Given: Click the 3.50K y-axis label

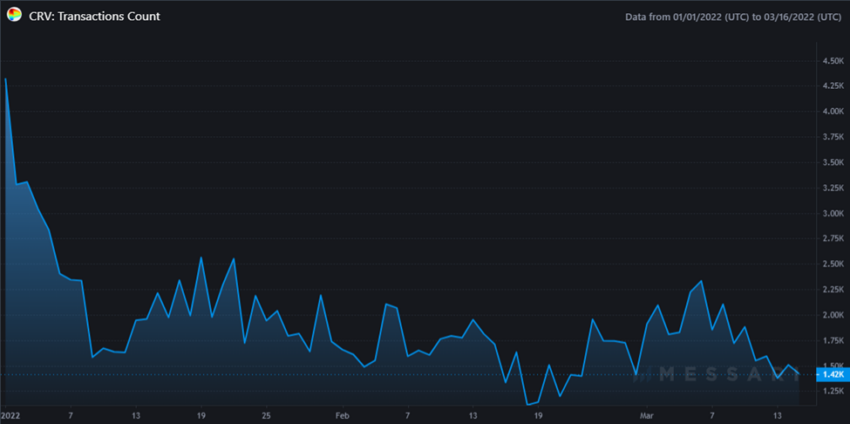Looking at the screenshot, I should (x=833, y=163).
